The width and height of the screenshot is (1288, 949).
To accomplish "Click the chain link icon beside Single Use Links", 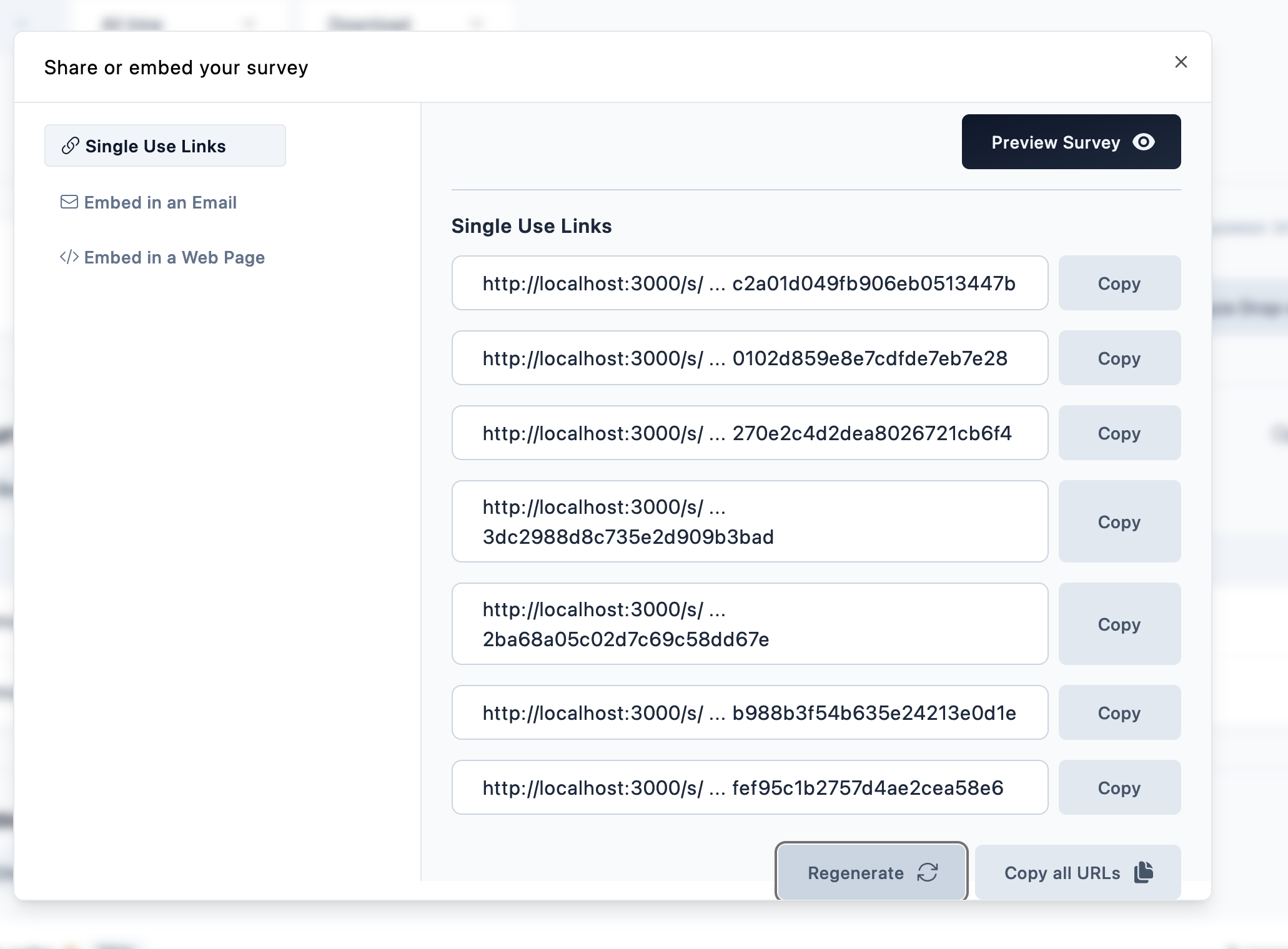I will point(70,145).
